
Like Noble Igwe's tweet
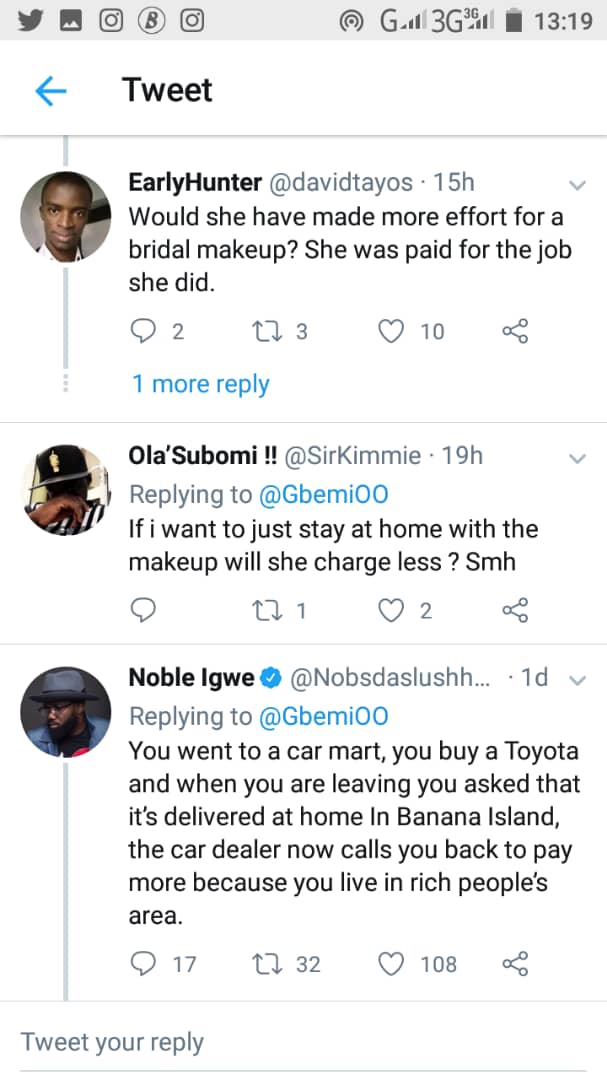(391, 964)
